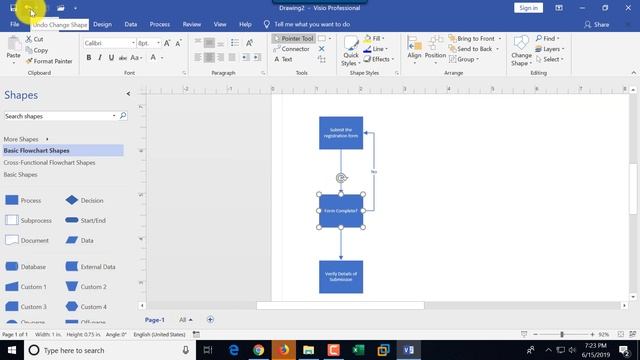Toggle right text alignment
Image resolution: width=640 pixels, height=360 pixels.
[x=220, y=58]
